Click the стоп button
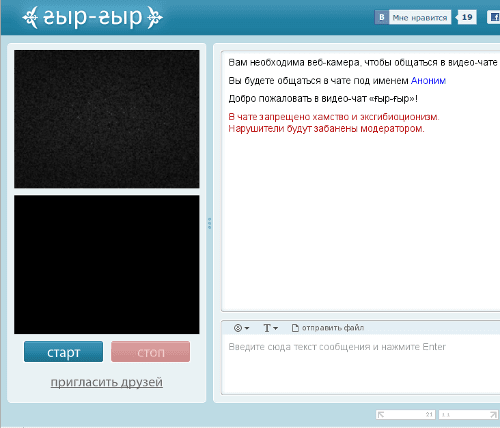 point(150,352)
